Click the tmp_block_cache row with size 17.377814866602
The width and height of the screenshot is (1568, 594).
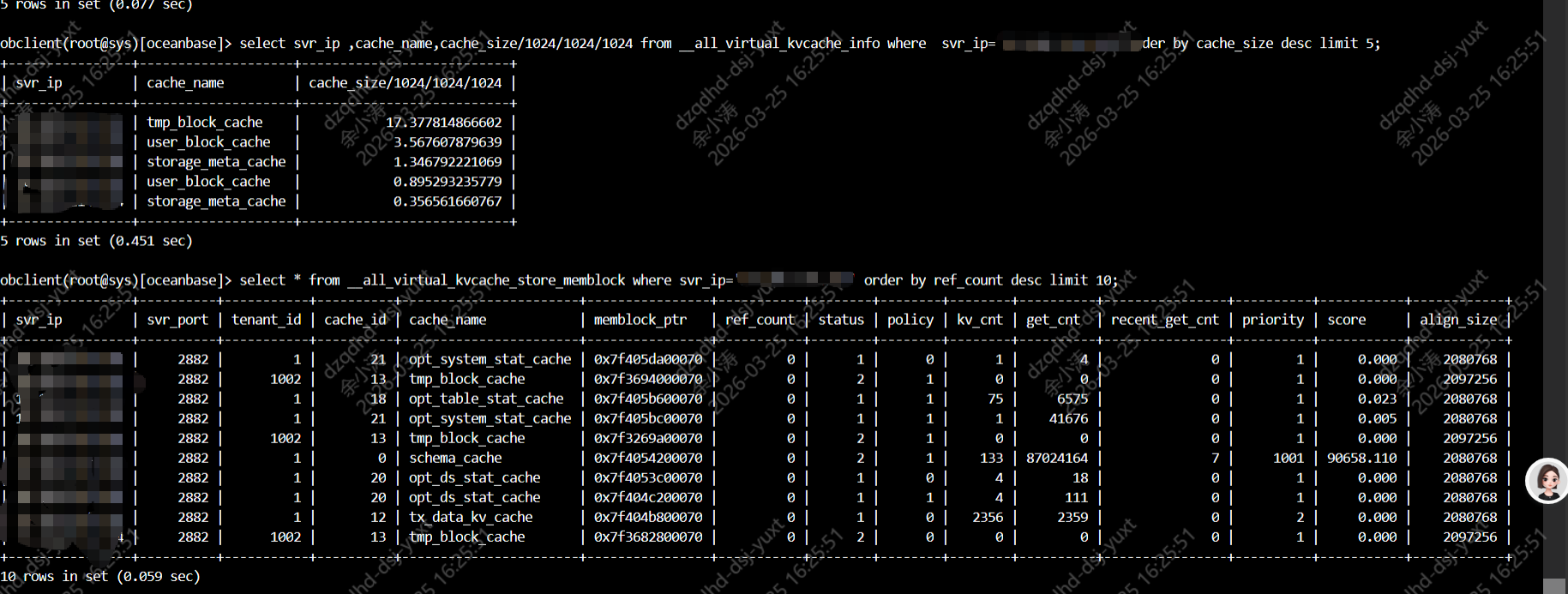pyautogui.click(x=204, y=123)
